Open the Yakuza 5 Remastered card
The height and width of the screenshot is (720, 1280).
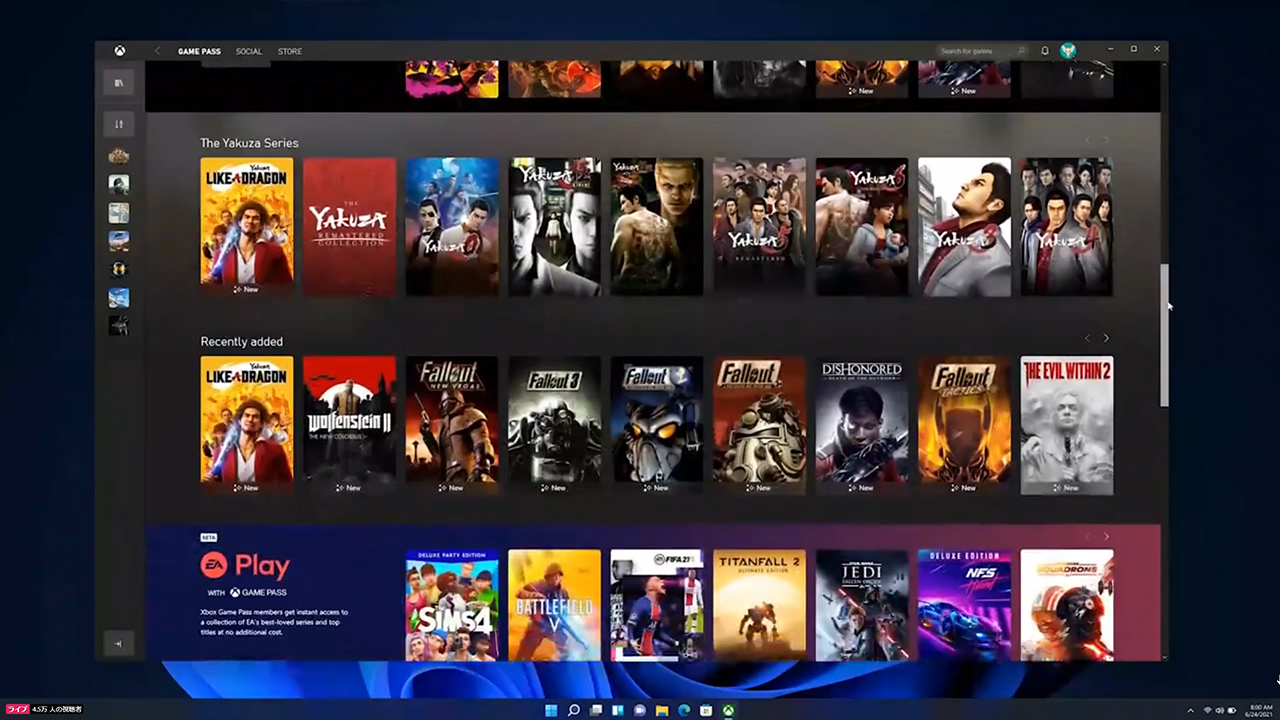tap(759, 226)
